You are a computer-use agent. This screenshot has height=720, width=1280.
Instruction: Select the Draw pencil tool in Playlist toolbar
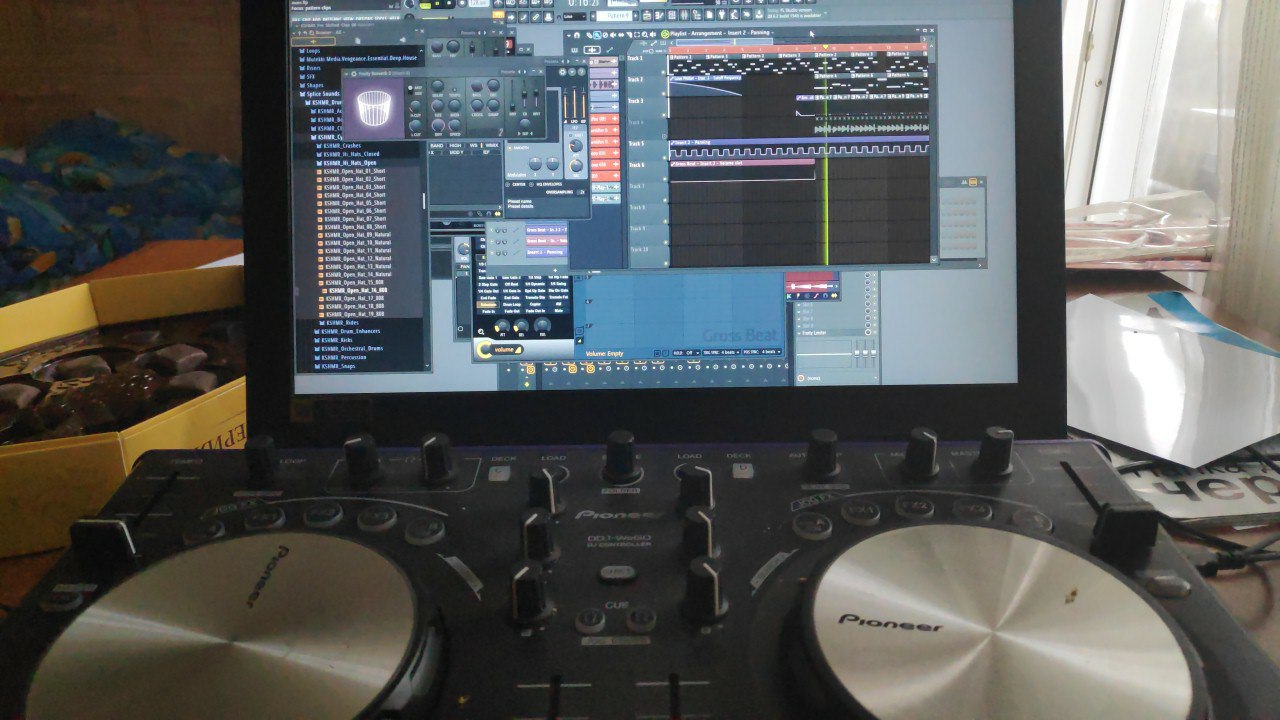(x=589, y=34)
